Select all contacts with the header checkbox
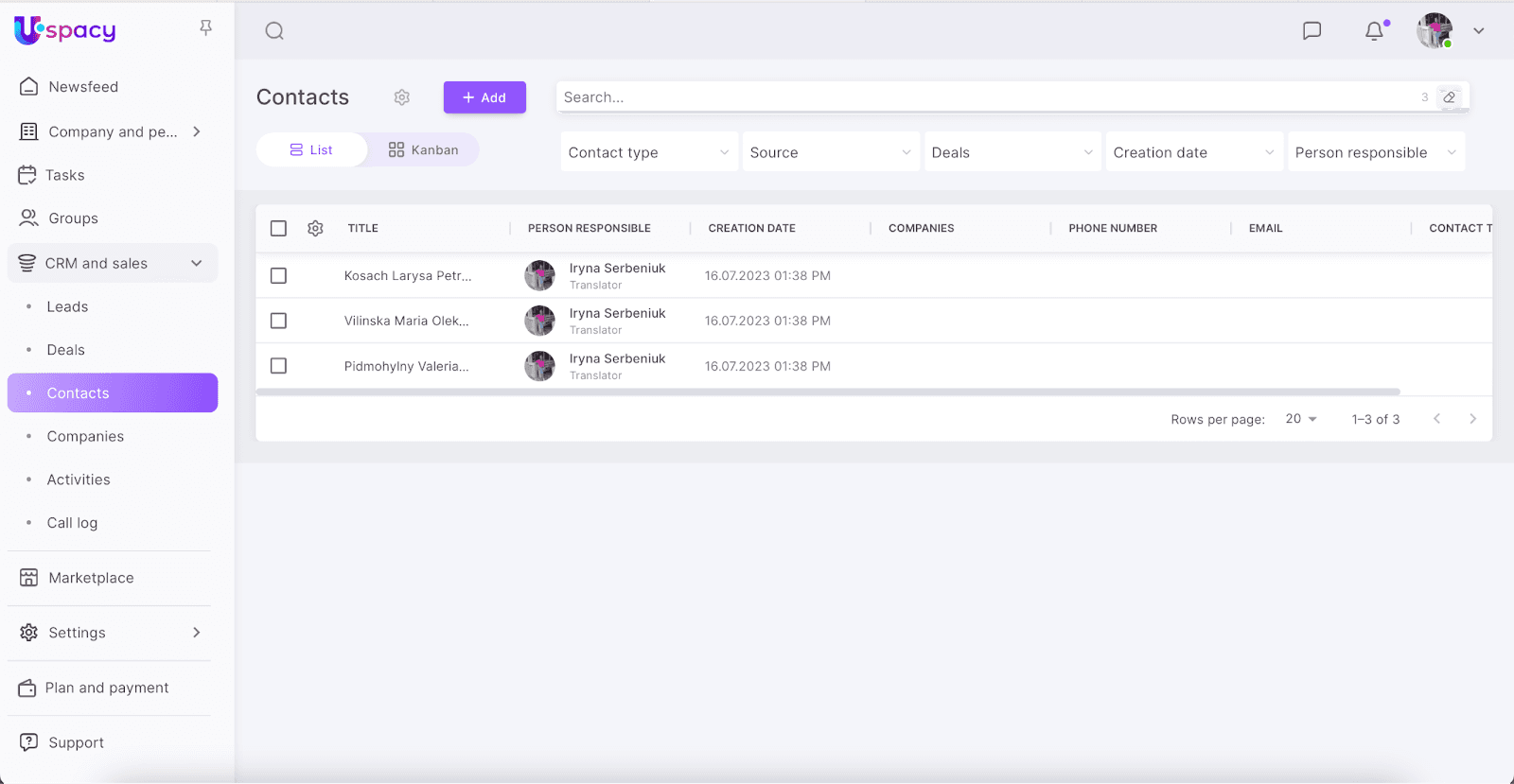The width and height of the screenshot is (1514, 784). [x=278, y=228]
